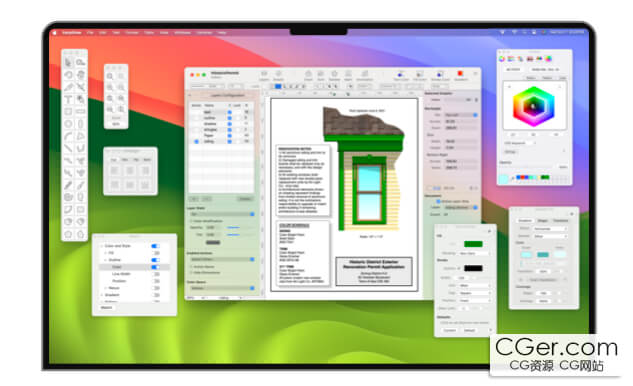Image resolution: width=633 pixels, height=386 pixels.
Task: Collapse the Color and Style disclosure triangle
Action: coord(101,246)
